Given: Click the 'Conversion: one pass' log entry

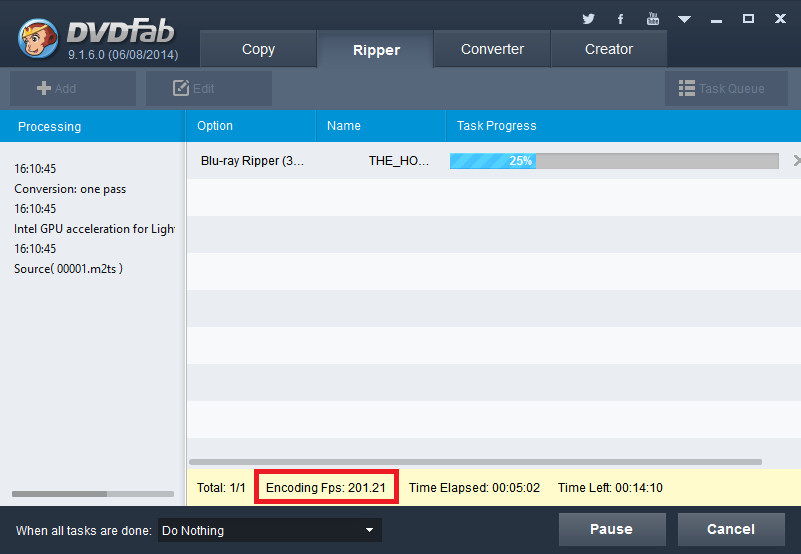Looking at the screenshot, I should 70,189.
